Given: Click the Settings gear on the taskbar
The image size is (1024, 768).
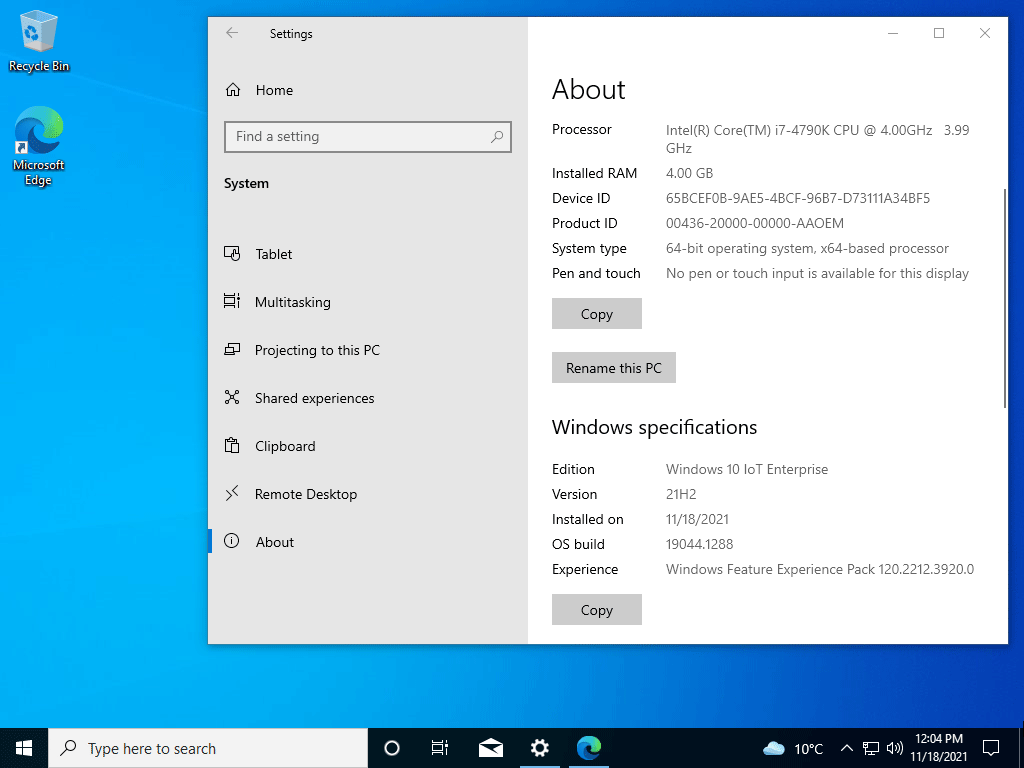Looking at the screenshot, I should tap(539, 748).
